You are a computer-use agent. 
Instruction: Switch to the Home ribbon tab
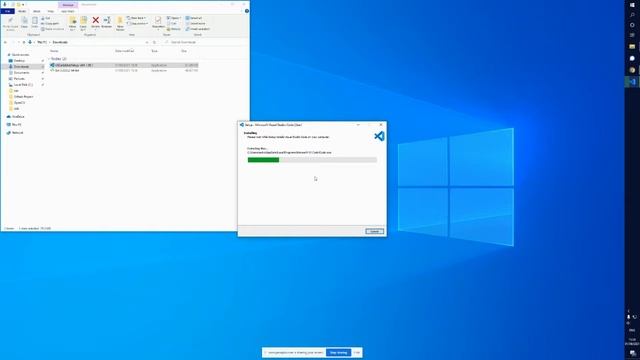coord(22,11)
